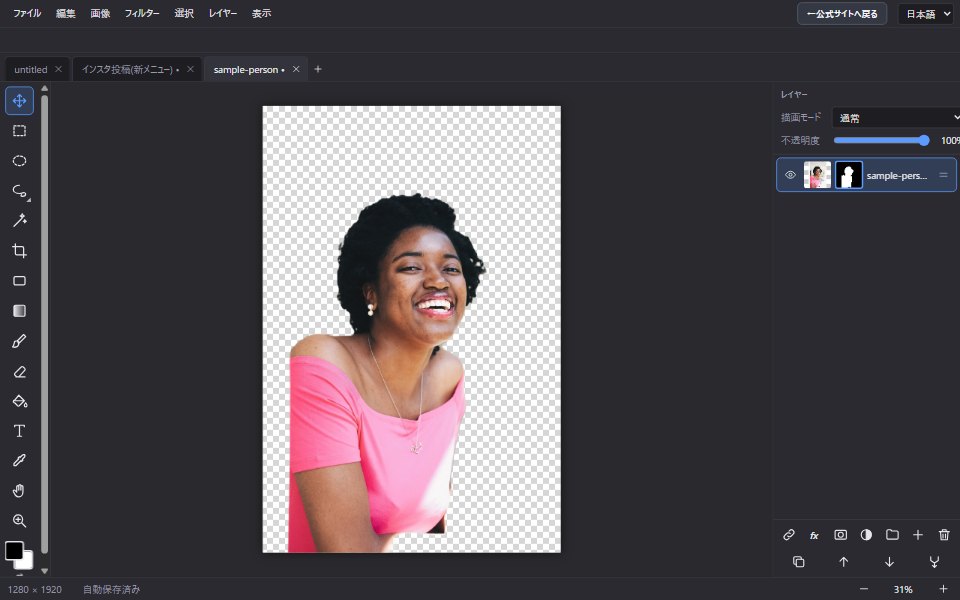
Task: Create a new layer group folder
Action: tap(892, 535)
